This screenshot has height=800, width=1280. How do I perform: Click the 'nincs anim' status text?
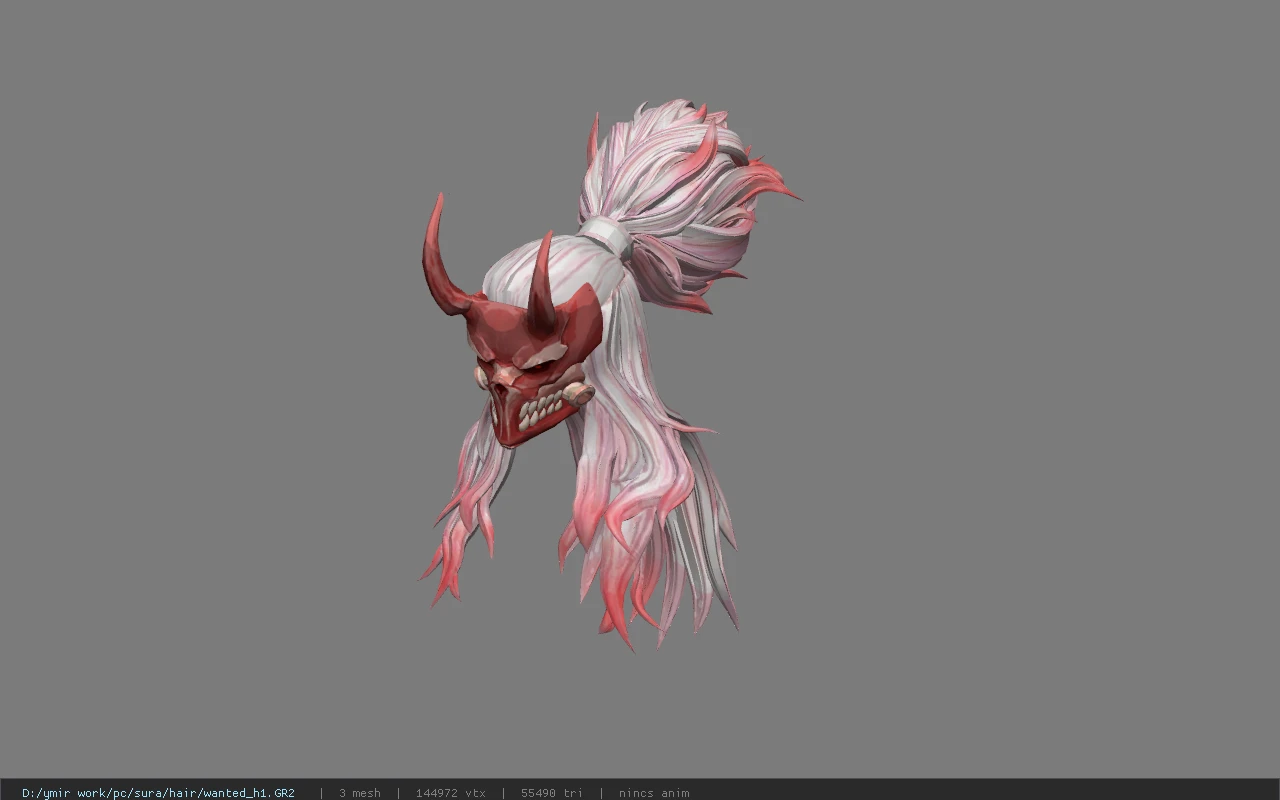click(654, 793)
